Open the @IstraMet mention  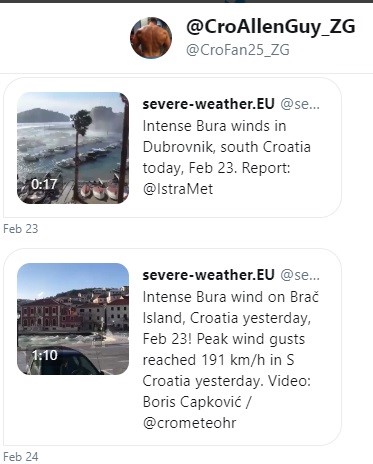(178, 189)
